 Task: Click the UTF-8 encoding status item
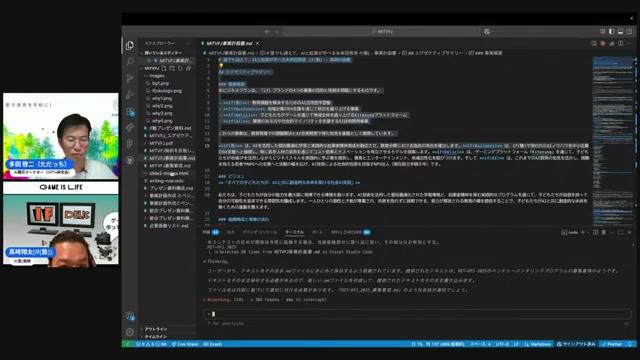pos(502,344)
